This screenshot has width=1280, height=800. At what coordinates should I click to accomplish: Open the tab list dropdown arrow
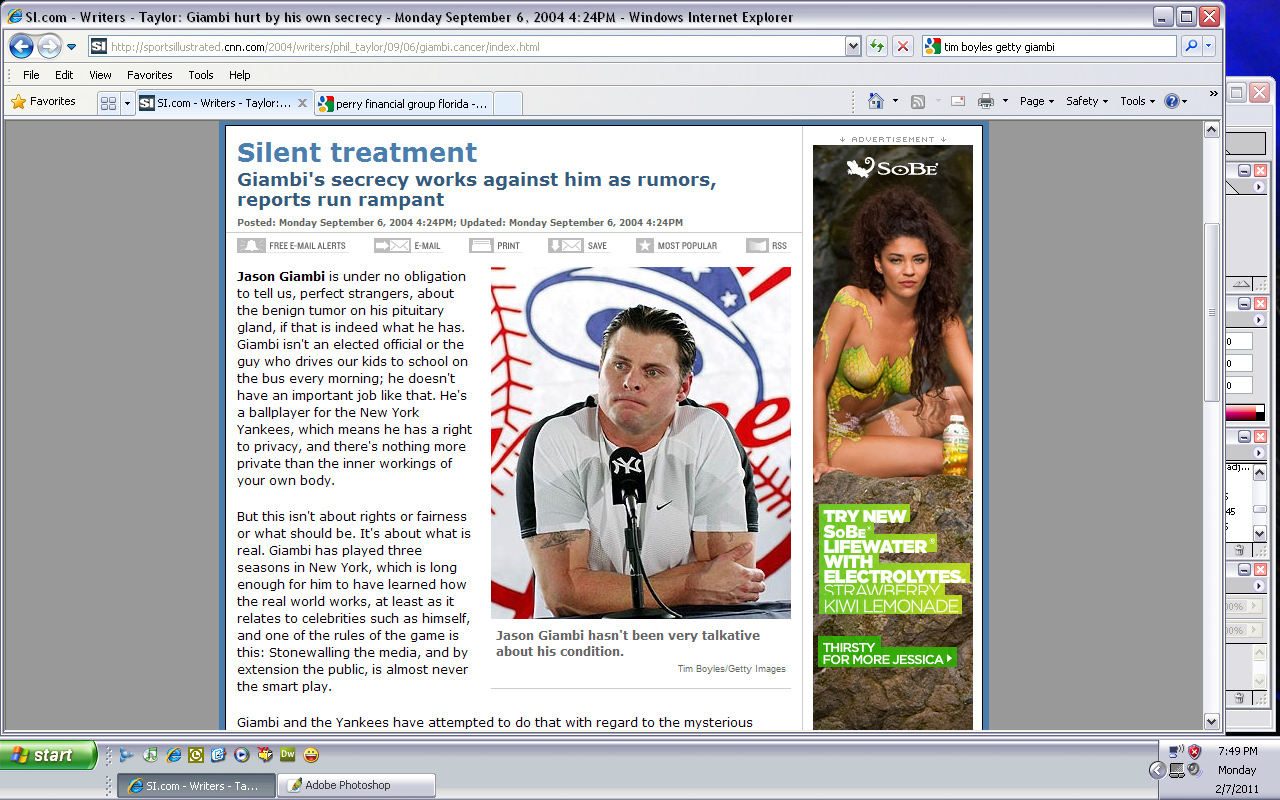coord(127,103)
